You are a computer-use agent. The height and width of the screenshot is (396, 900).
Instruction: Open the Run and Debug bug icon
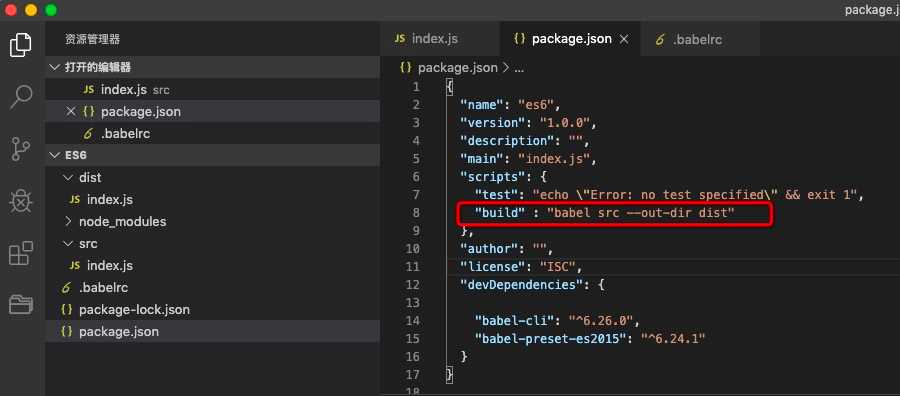pyautogui.click(x=21, y=201)
